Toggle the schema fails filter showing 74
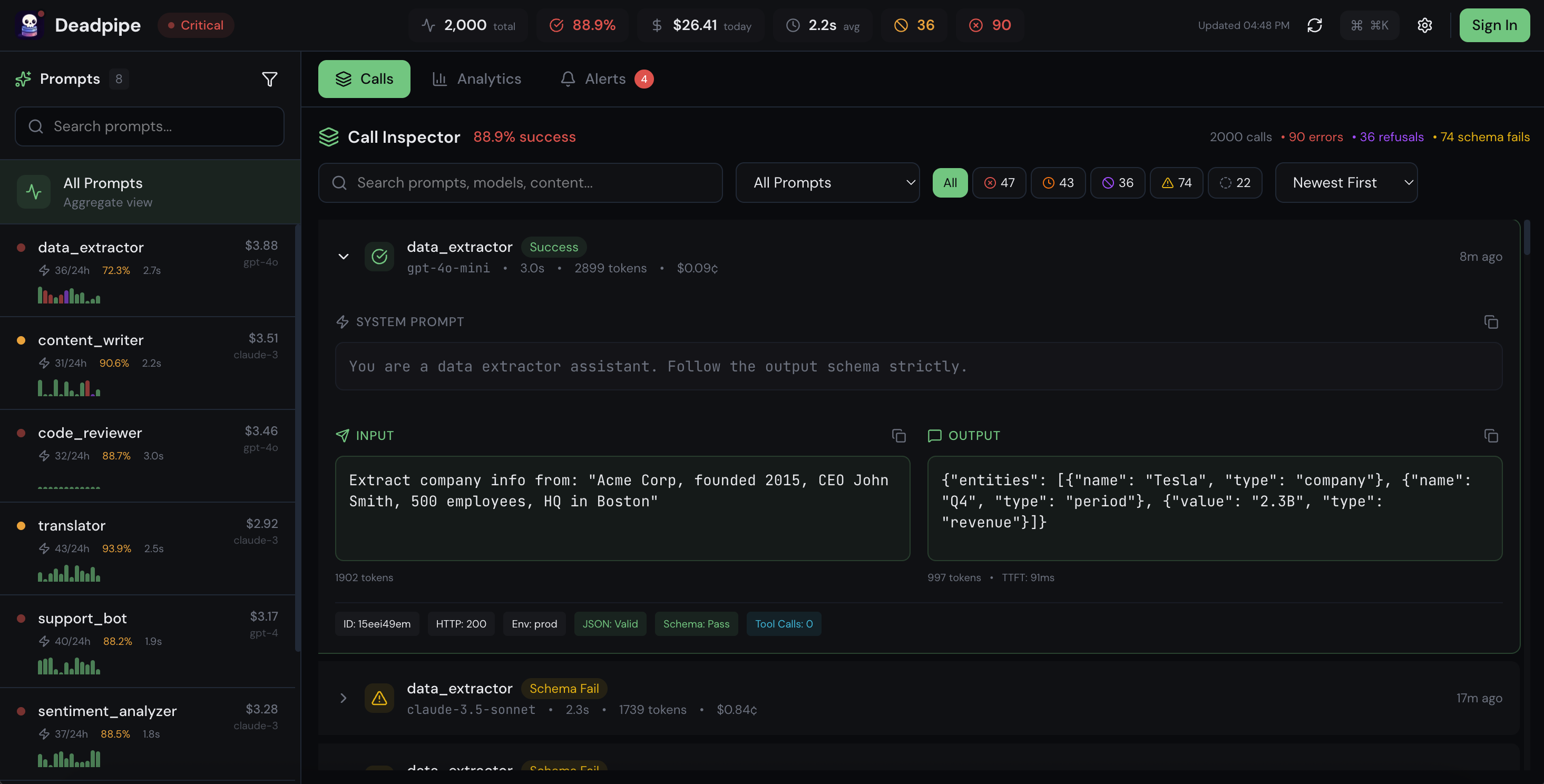Viewport: 1544px width, 784px height. click(1176, 183)
